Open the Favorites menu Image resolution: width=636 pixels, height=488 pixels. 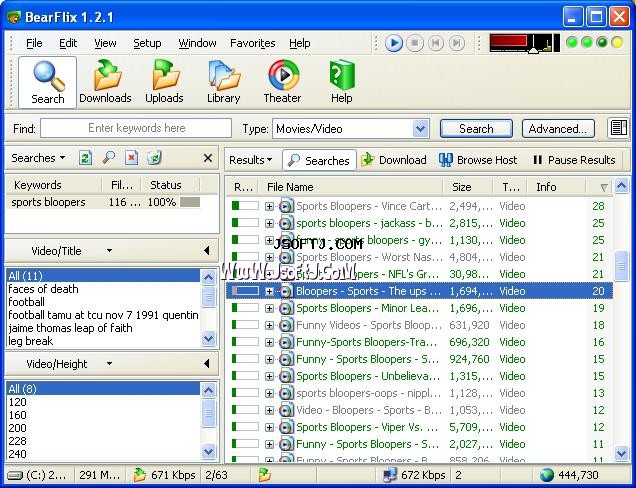253,43
